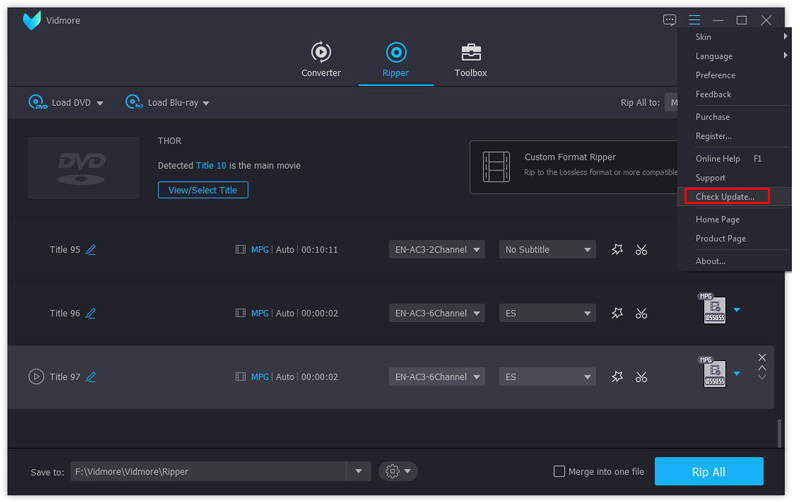The height and width of the screenshot is (502, 800).
Task: Switch to the Converter tab
Action: coord(321,60)
